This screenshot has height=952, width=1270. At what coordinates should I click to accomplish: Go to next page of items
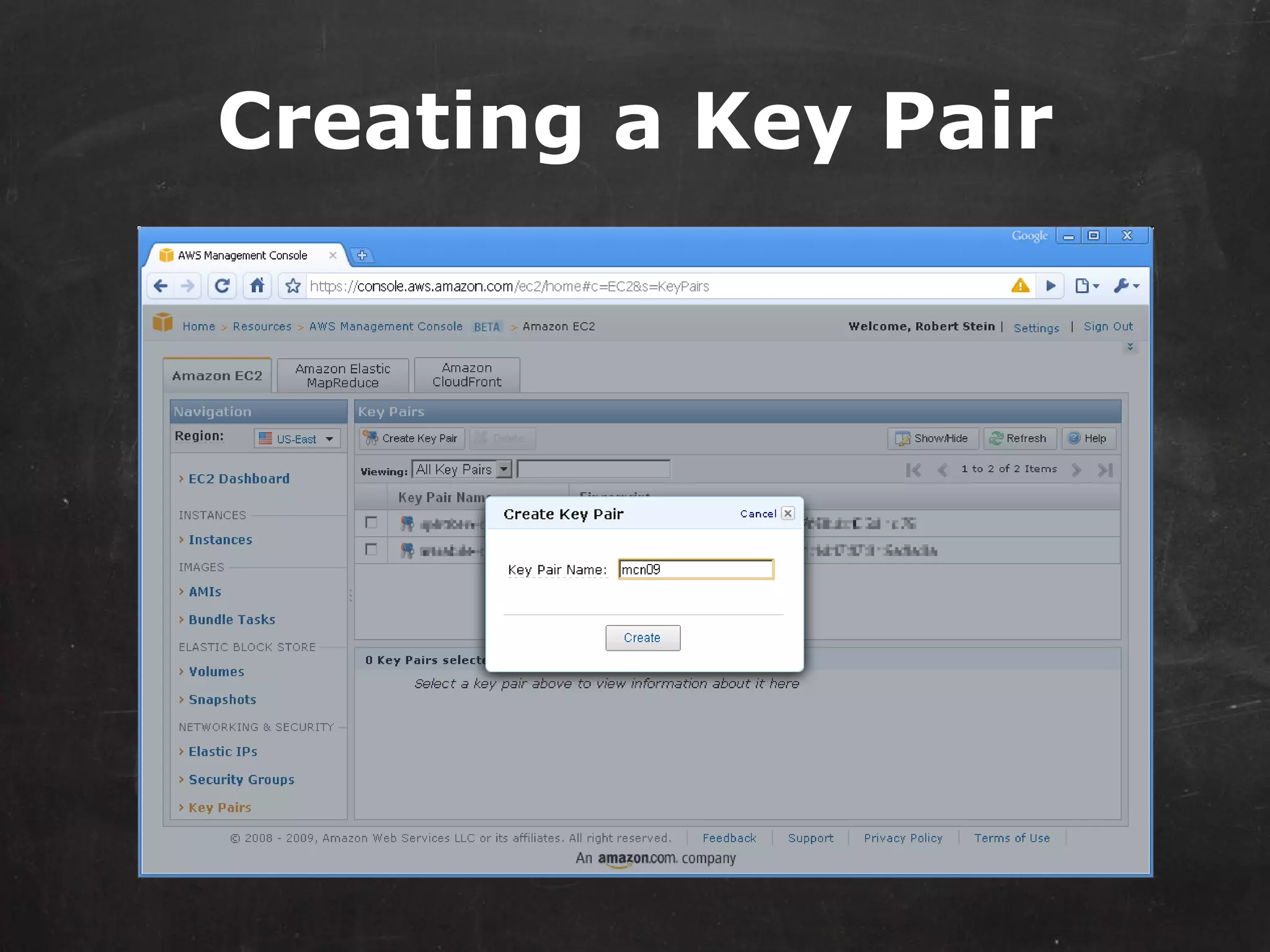(x=1077, y=470)
